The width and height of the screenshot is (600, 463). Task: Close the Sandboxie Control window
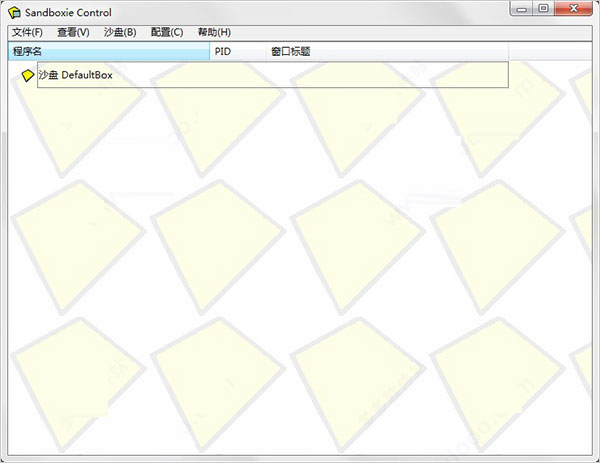(573, 9)
